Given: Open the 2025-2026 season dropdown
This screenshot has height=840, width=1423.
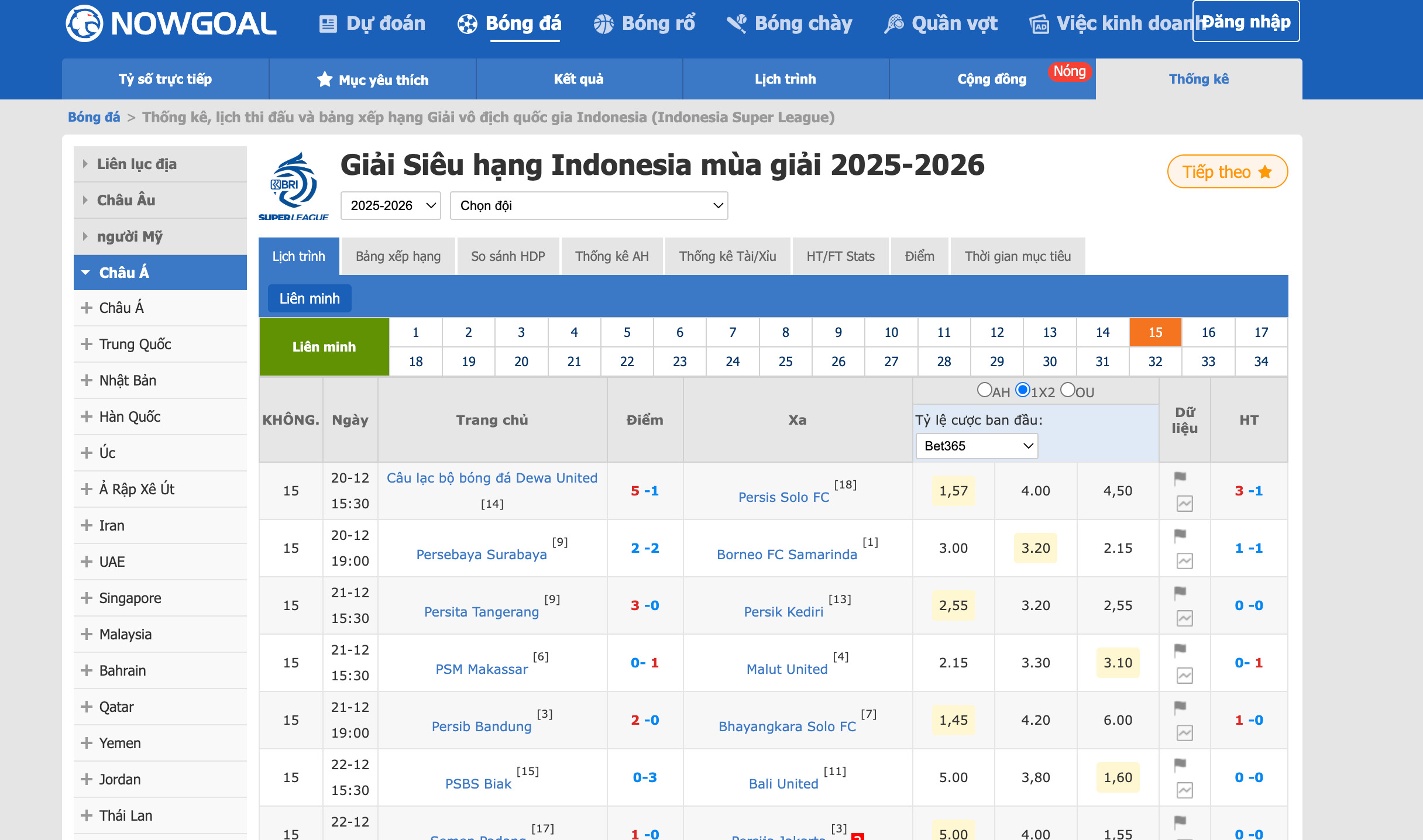Looking at the screenshot, I should click(390, 205).
